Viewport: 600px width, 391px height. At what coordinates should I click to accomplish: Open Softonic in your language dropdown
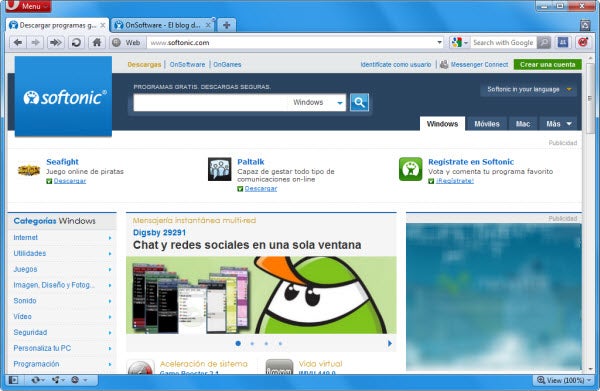[529, 90]
